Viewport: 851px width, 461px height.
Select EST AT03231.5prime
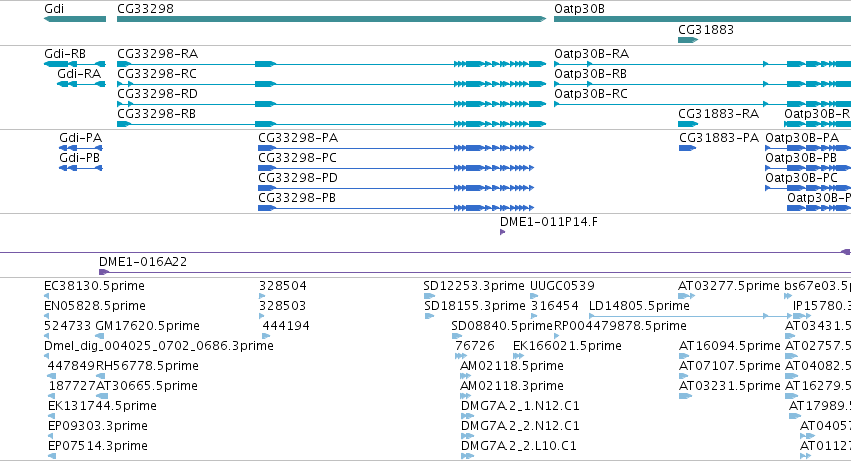[x=730, y=387]
